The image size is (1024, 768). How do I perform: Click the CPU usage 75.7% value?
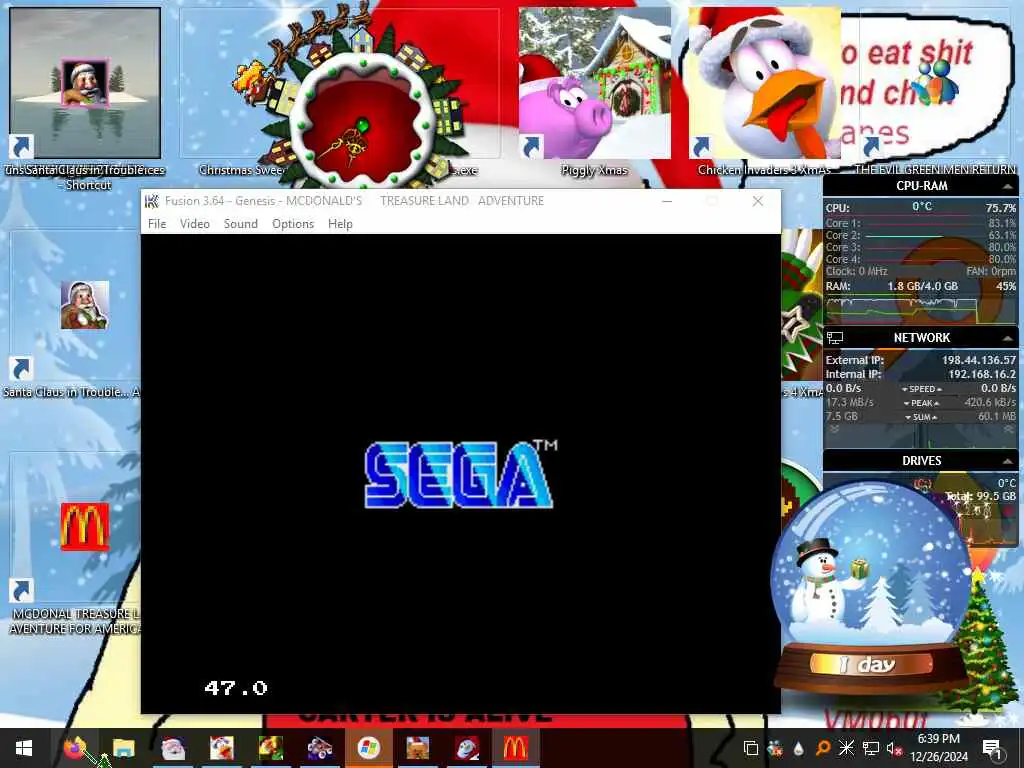pyautogui.click(x=1000, y=208)
